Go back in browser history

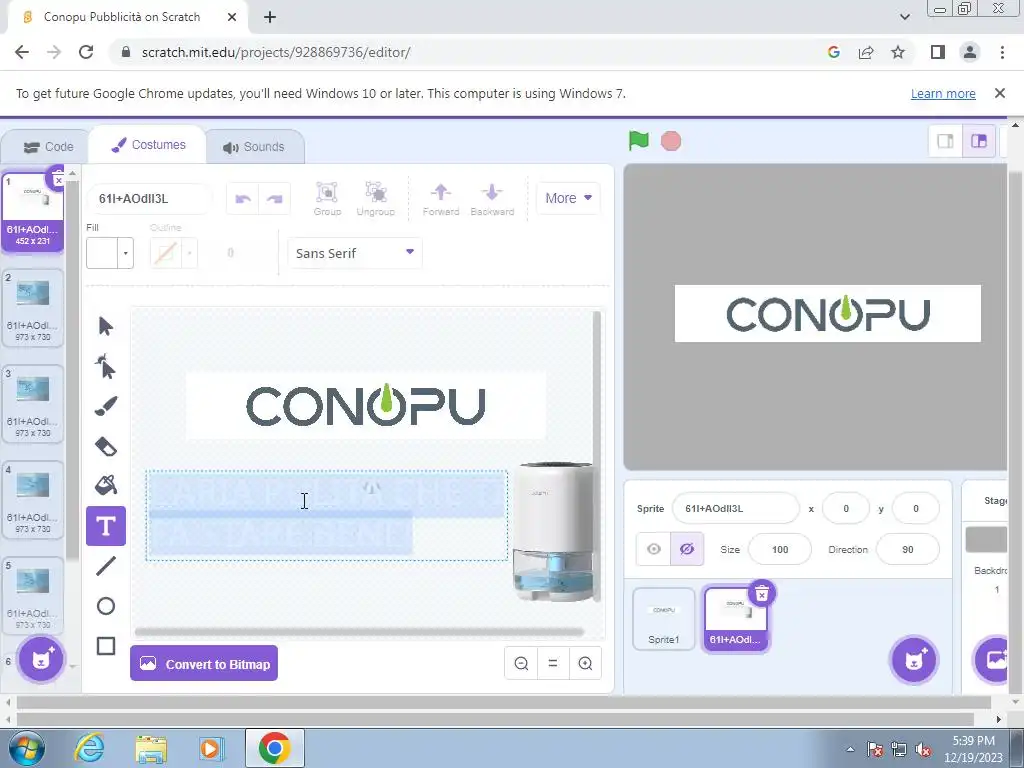click(x=22, y=52)
